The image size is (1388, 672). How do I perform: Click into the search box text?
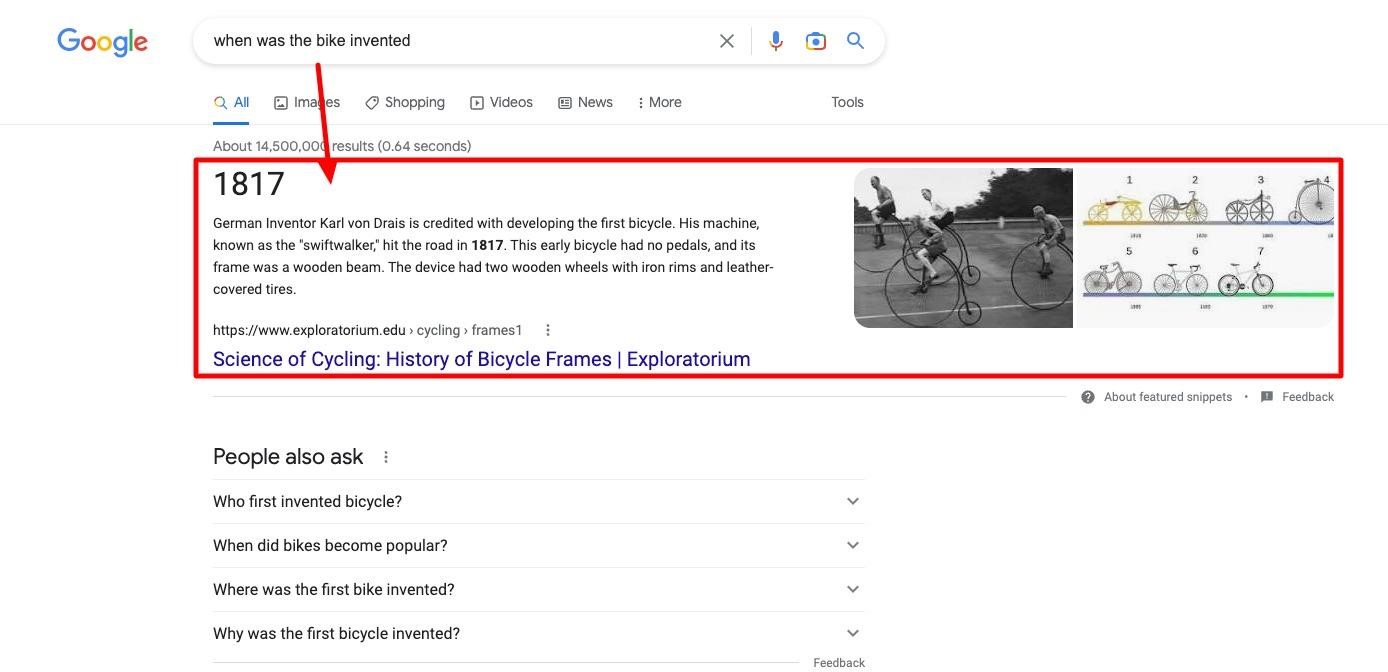(312, 41)
